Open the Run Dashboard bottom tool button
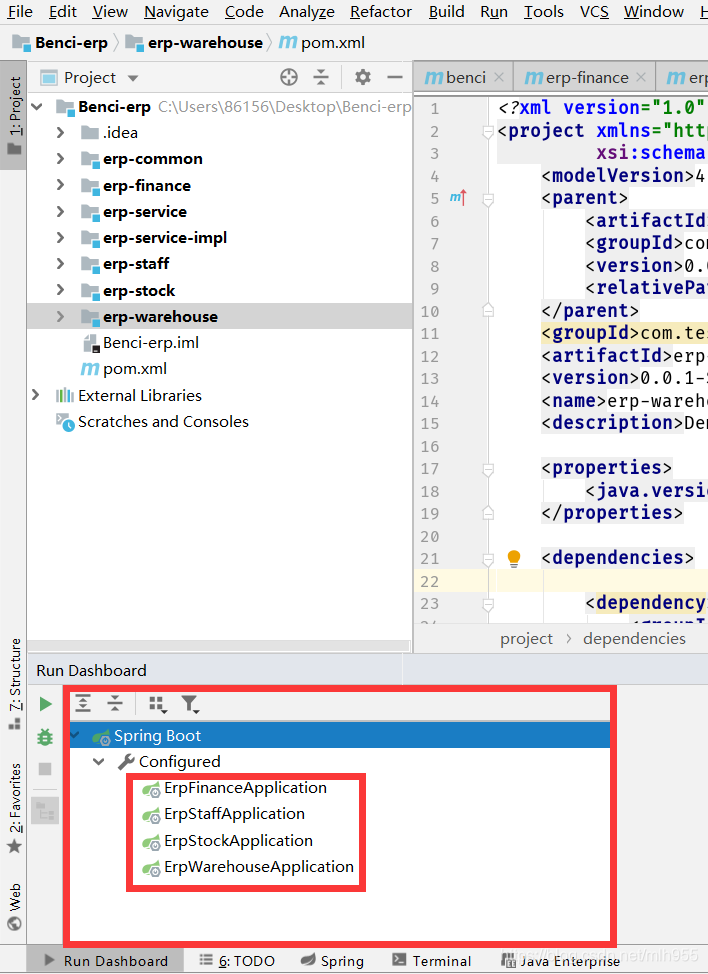This screenshot has width=708, height=974. click(x=106, y=960)
